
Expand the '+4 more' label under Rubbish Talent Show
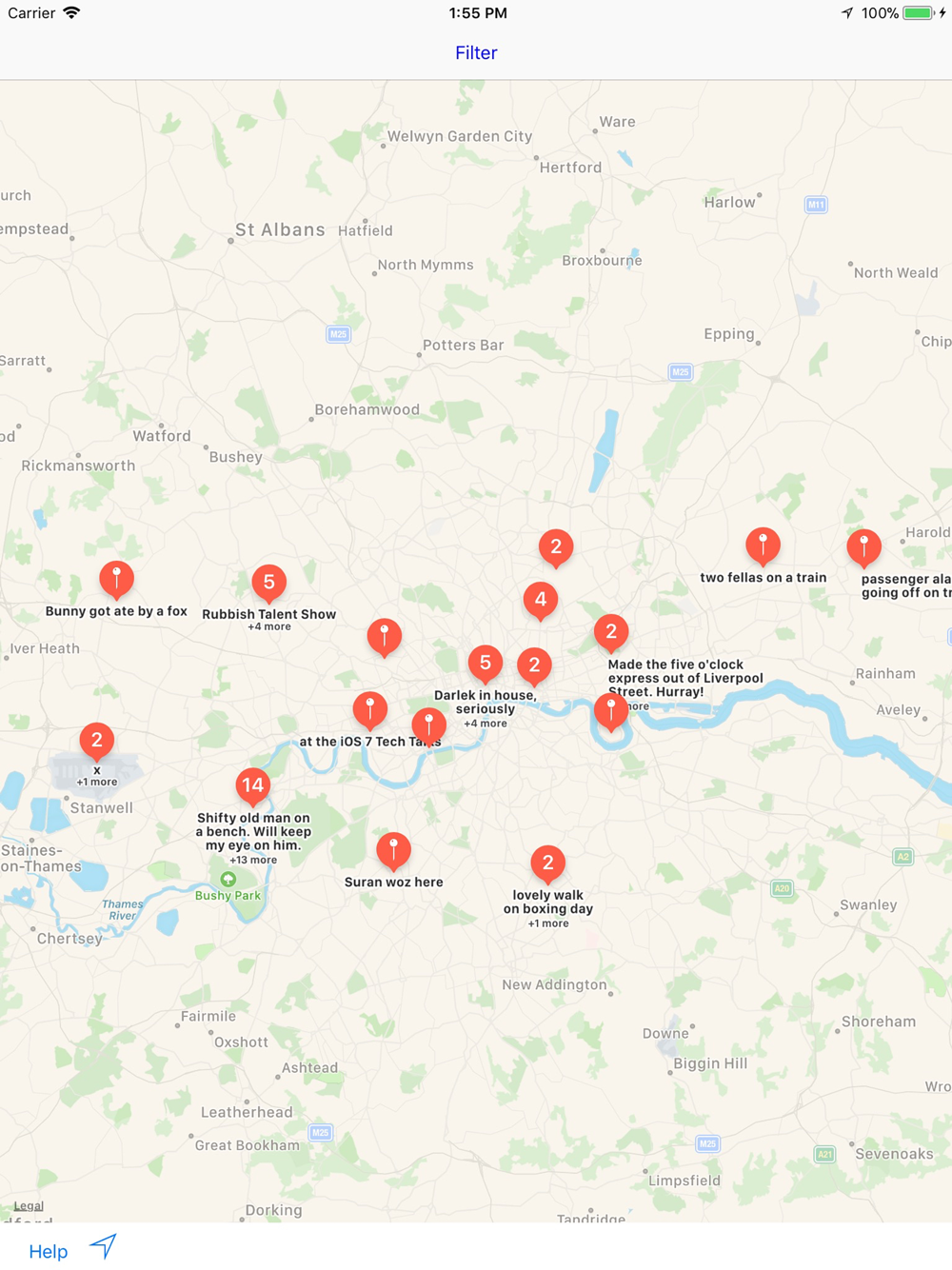(x=269, y=626)
